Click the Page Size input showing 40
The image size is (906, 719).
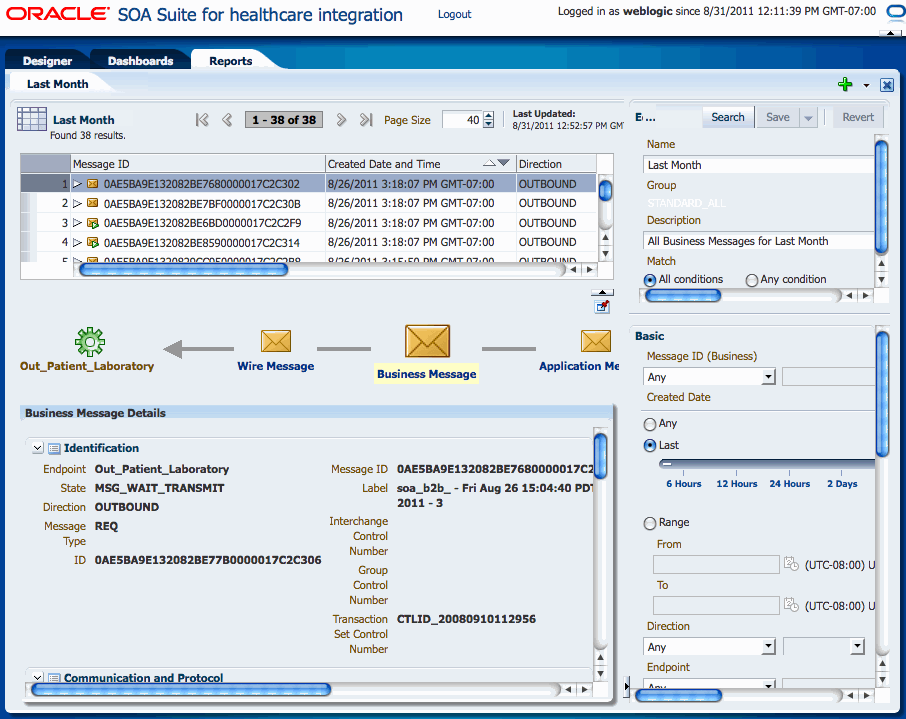click(463, 120)
